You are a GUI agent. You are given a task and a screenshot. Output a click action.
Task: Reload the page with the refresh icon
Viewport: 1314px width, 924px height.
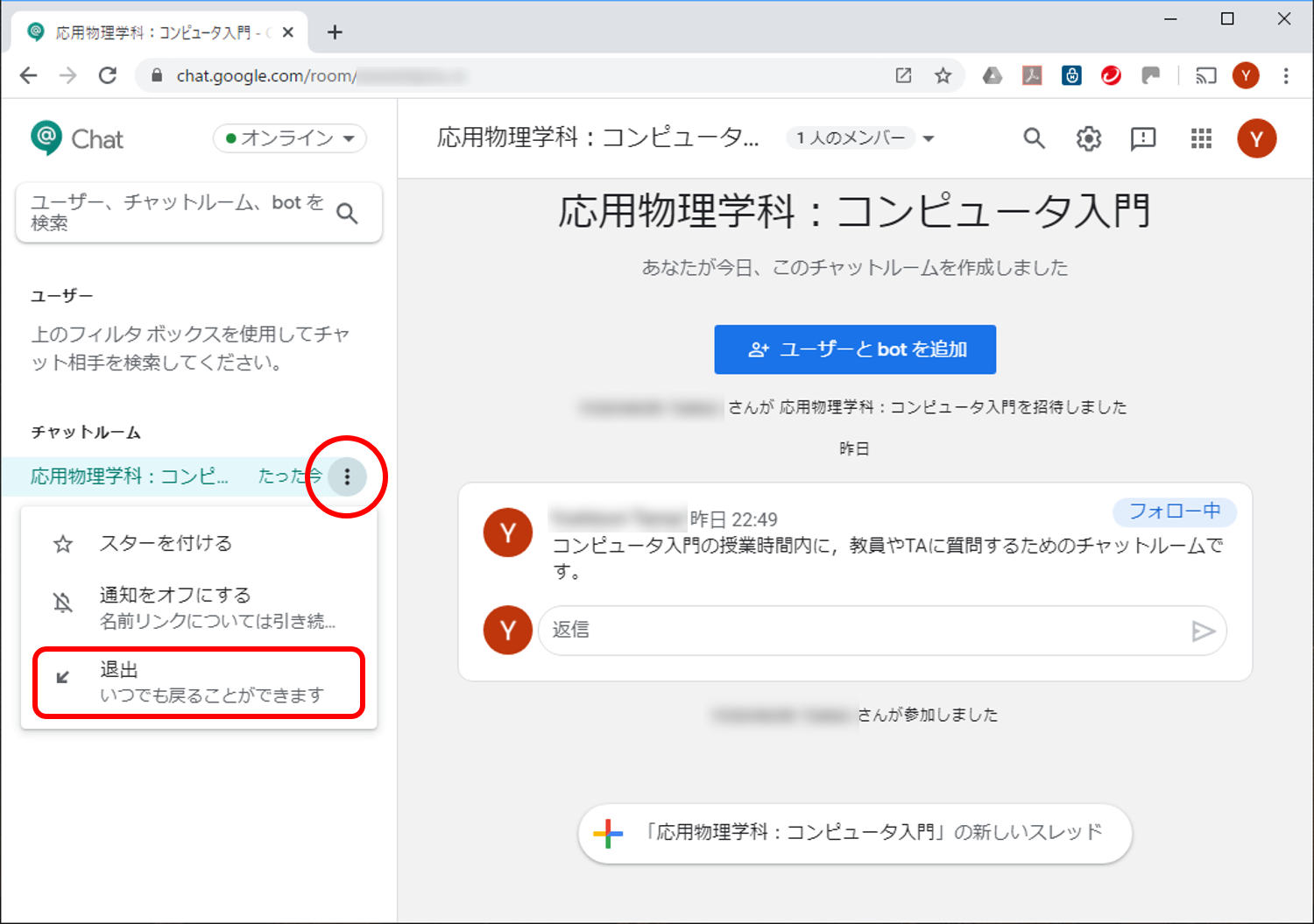[x=108, y=75]
